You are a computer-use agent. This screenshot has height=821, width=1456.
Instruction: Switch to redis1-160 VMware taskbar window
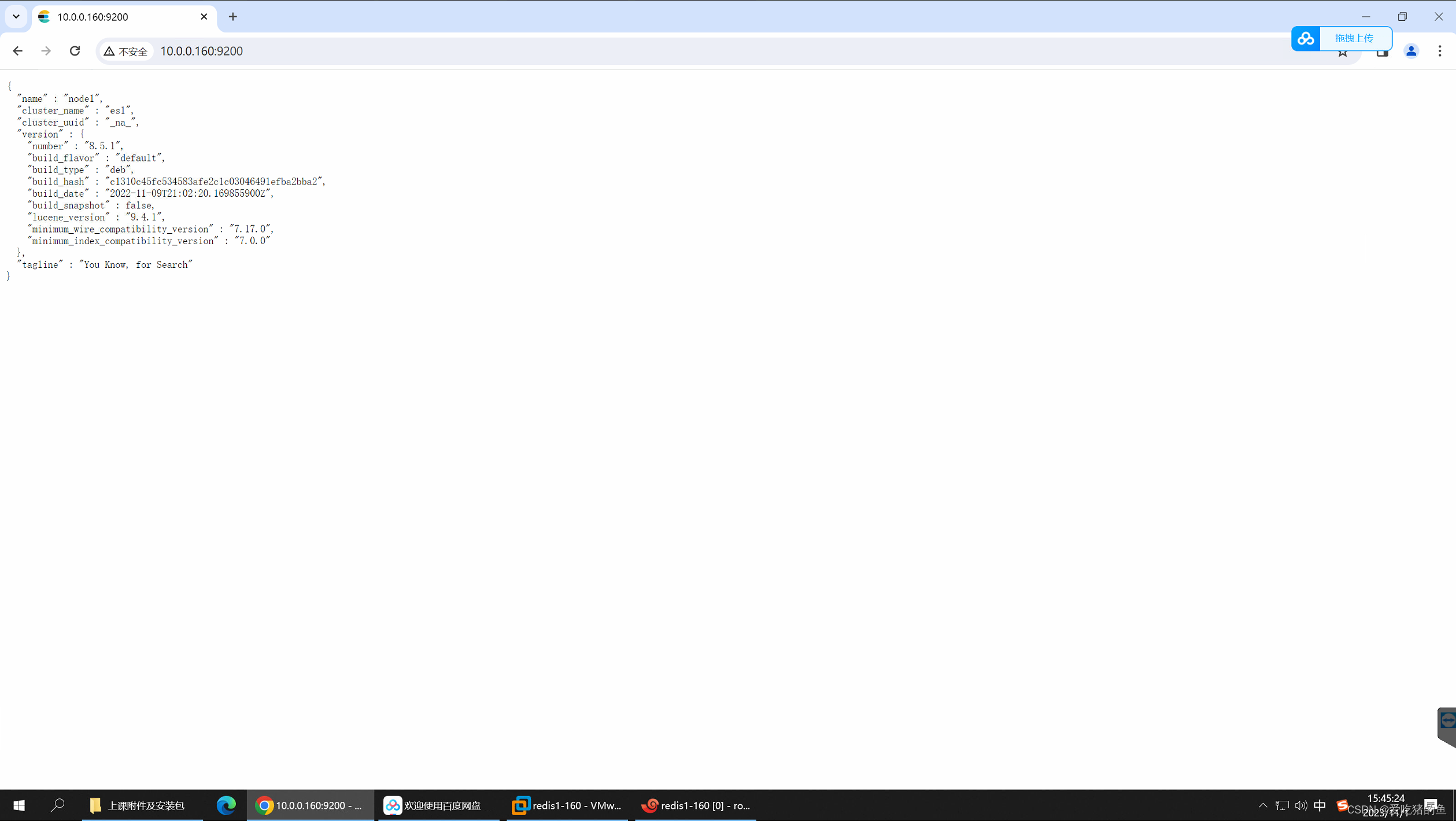tap(567, 805)
